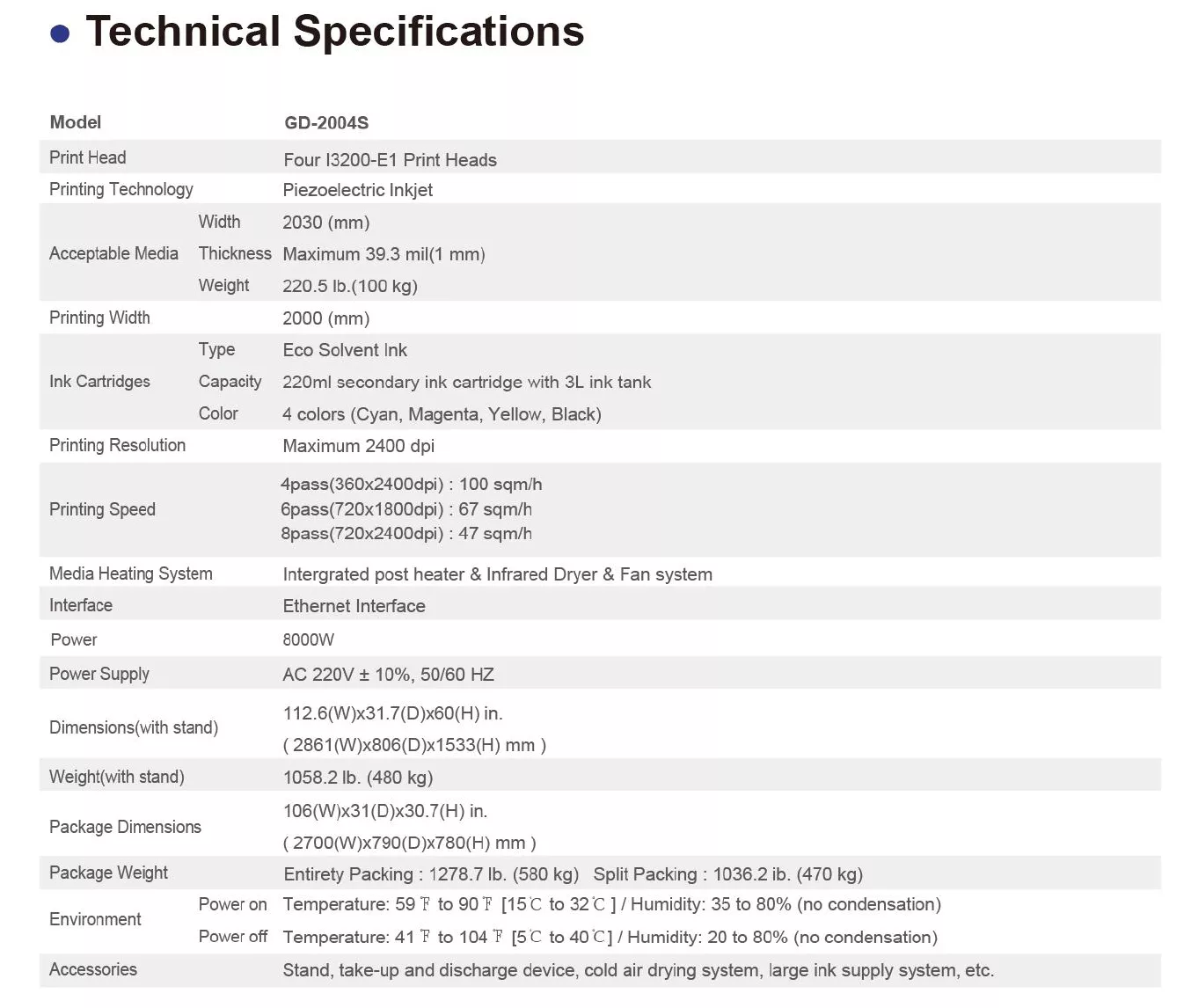The width and height of the screenshot is (1191, 1008).
Task: Select the Piezoelectric Inkjet value
Action: [x=357, y=190]
